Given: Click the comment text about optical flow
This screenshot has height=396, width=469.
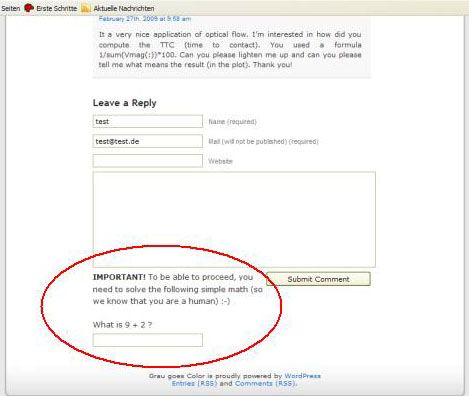Looking at the screenshot, I should [230, 49].
